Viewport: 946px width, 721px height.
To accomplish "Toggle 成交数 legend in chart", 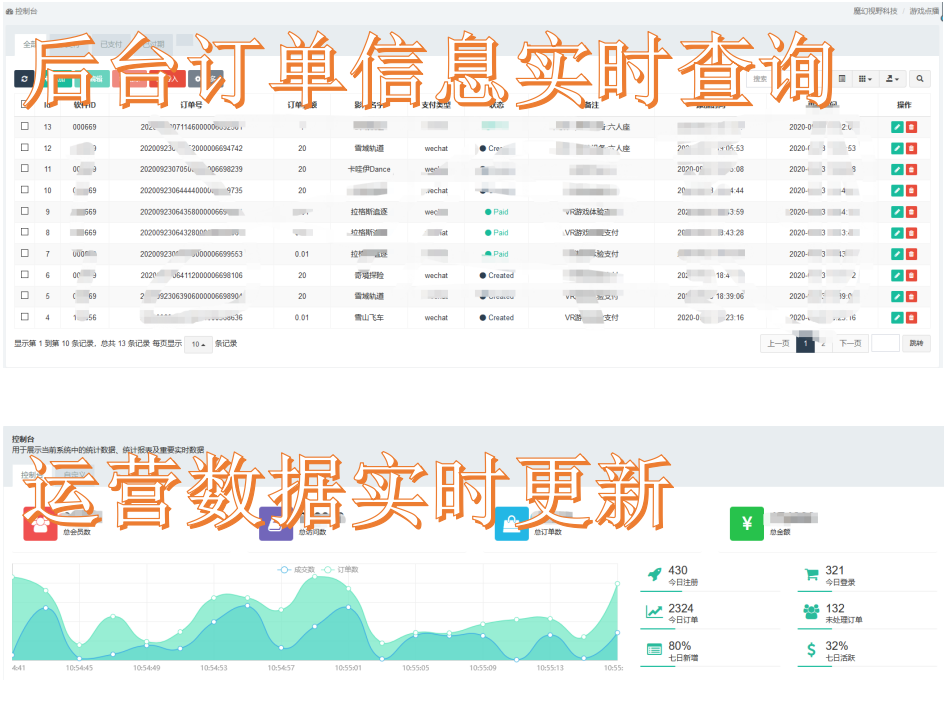I will [297, 570].
